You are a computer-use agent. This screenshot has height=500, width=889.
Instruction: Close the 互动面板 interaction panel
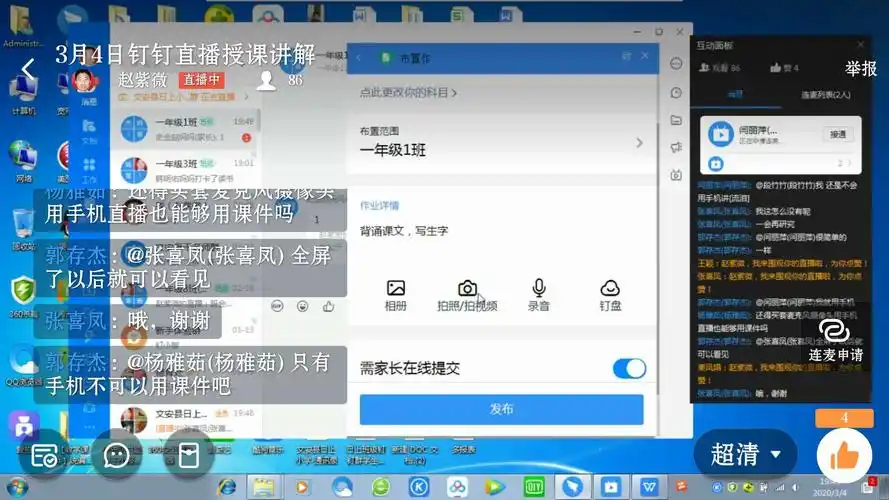coord(861,45)
